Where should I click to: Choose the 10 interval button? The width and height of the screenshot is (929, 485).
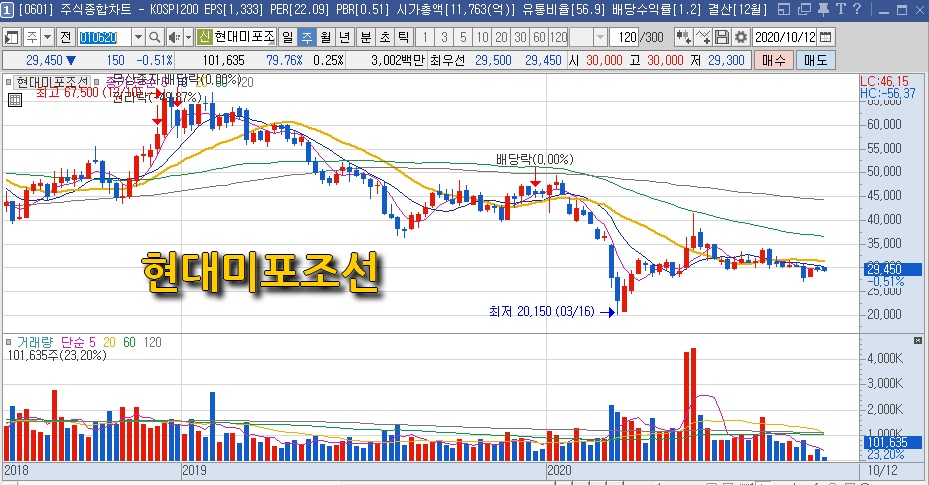[482, 37]
